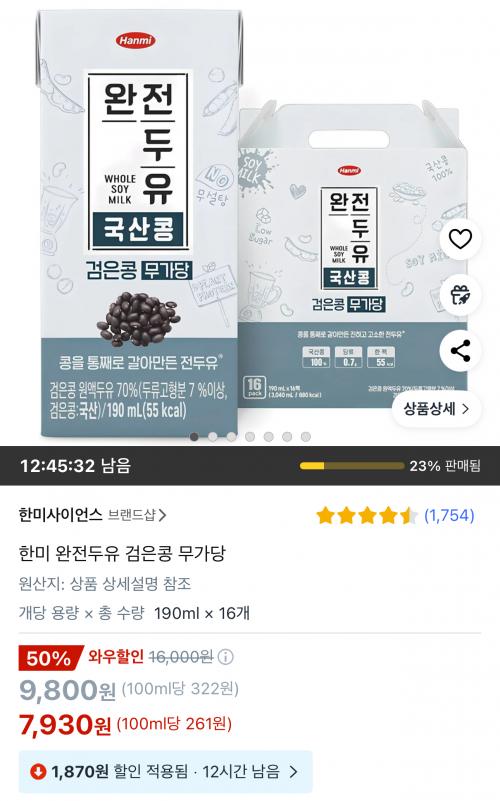Screen dimensions: 500x801
Task: Tap the 한미 완전두유 검은콩 무가당 title
Action: pos(122,553)
